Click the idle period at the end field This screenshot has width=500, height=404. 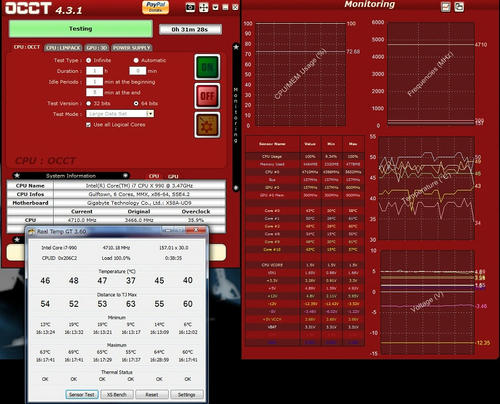tap(94, 92)
